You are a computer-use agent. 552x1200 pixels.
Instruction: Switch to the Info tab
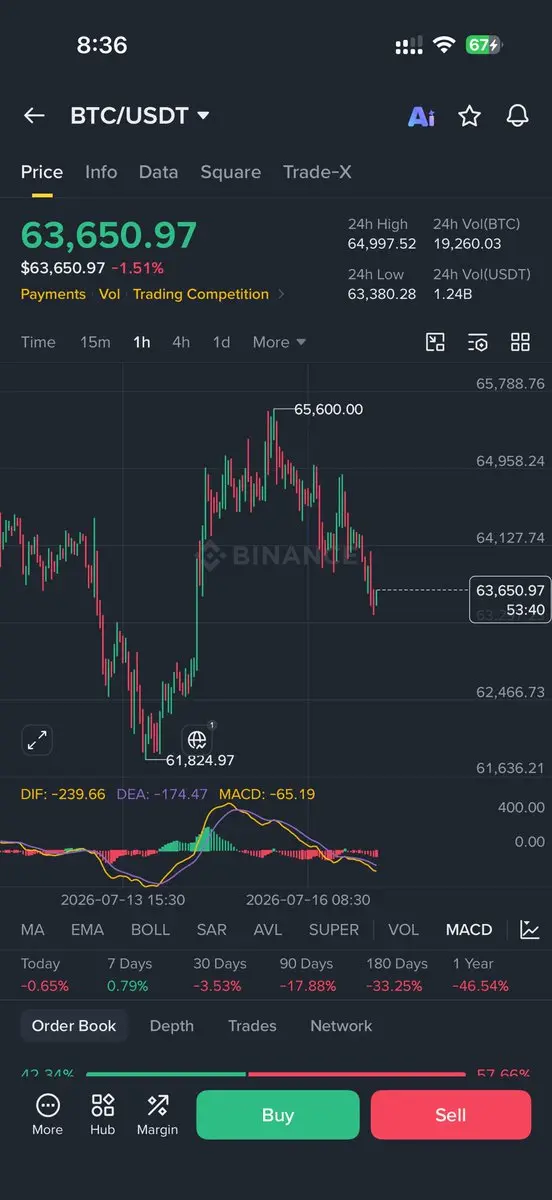tap(101, 172)
